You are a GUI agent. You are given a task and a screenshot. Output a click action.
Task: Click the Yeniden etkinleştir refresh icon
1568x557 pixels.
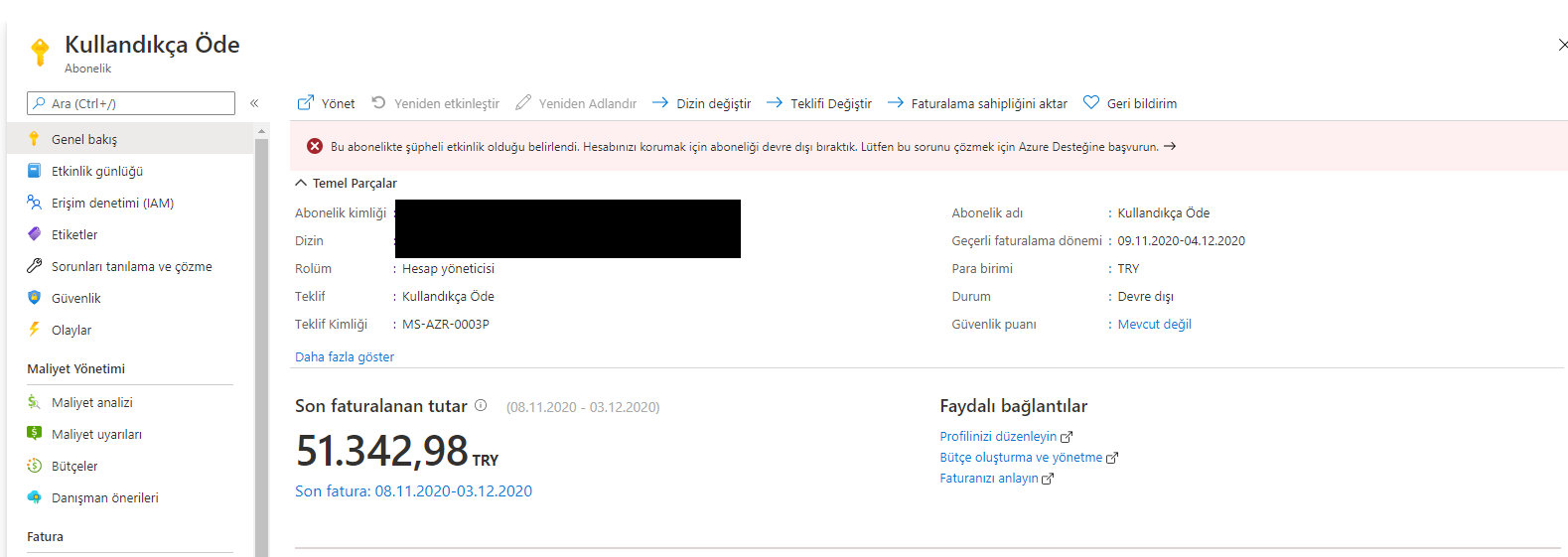click(x=378, y=102)
